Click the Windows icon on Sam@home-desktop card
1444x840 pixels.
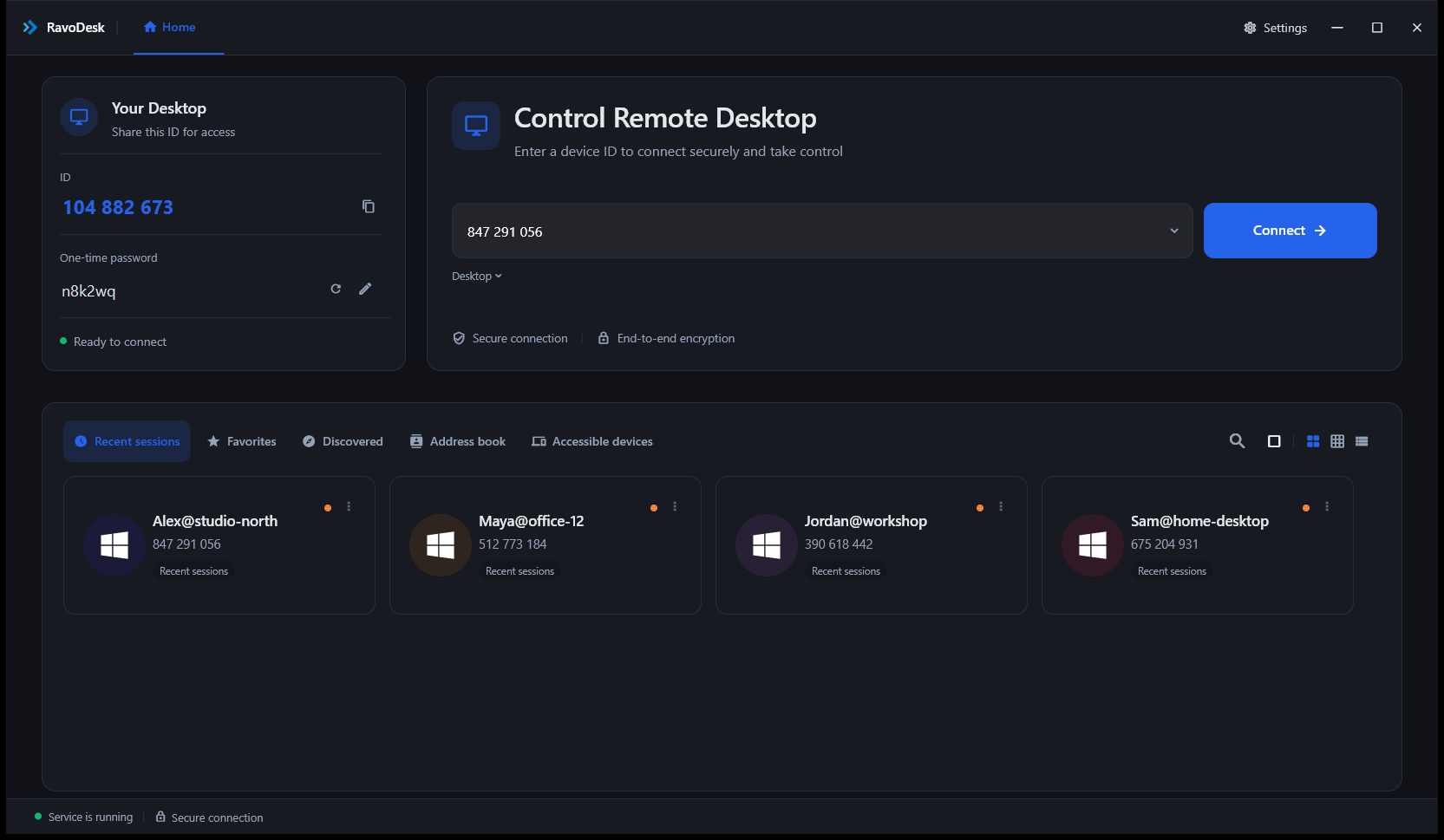tap(1093, 545)
